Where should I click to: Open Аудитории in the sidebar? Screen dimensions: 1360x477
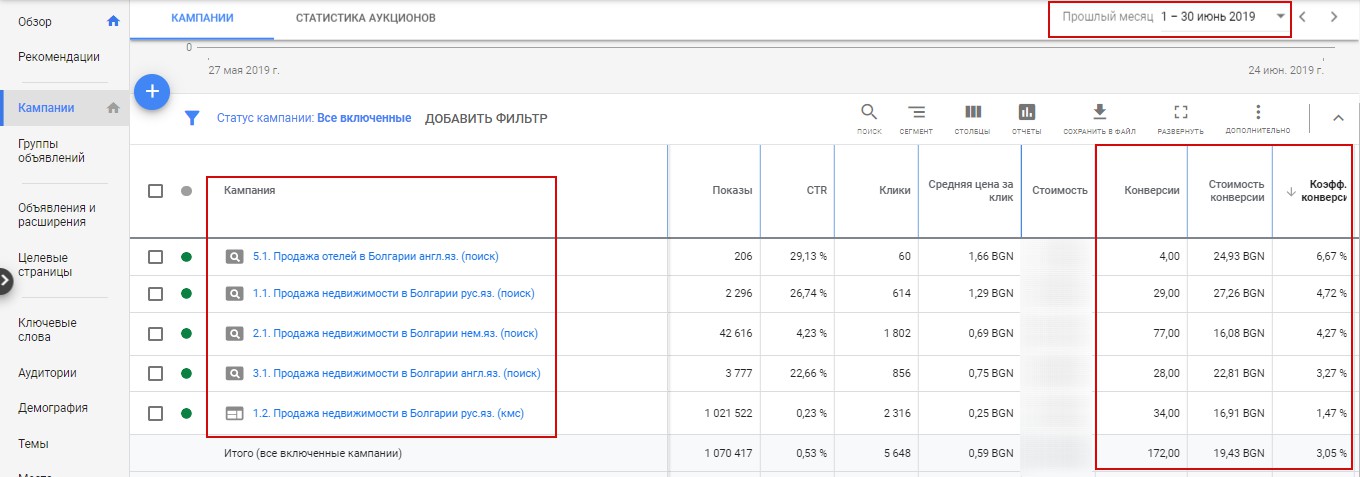tap(47, 373)
